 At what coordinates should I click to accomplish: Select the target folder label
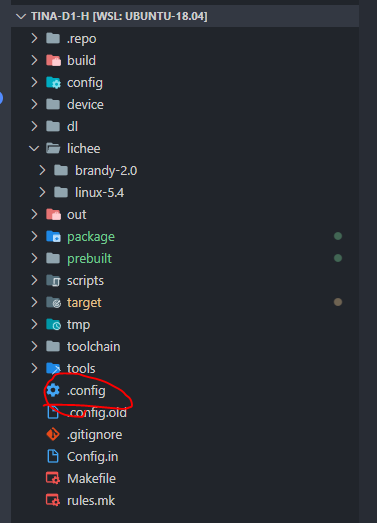coord(84,303)
